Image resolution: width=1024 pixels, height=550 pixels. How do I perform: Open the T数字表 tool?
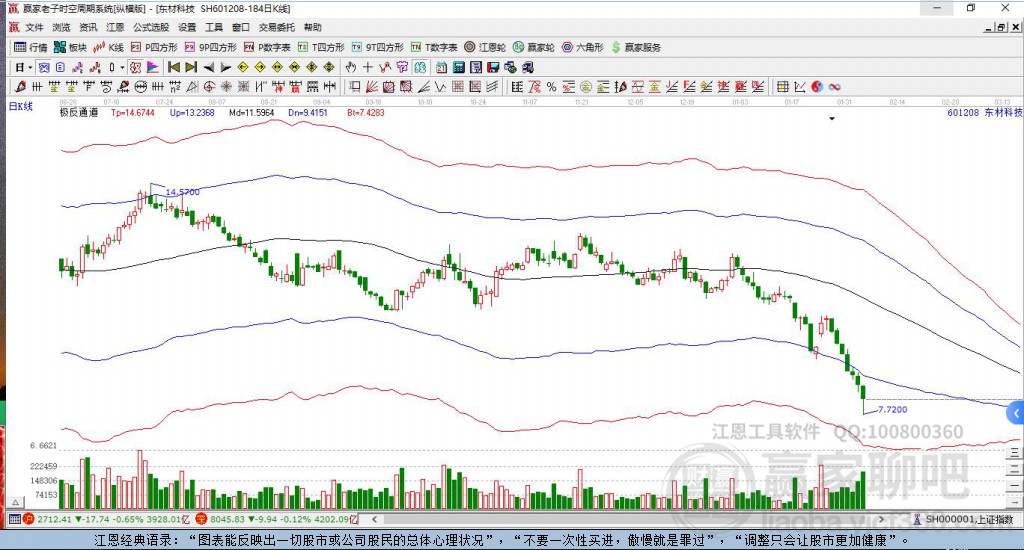click(x=434, y=47)
